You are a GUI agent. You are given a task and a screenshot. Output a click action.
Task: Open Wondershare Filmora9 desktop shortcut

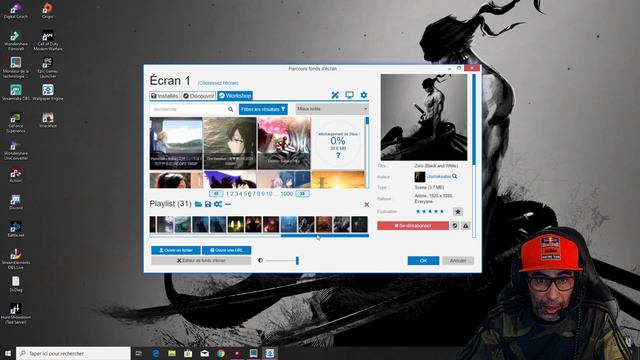16,40
